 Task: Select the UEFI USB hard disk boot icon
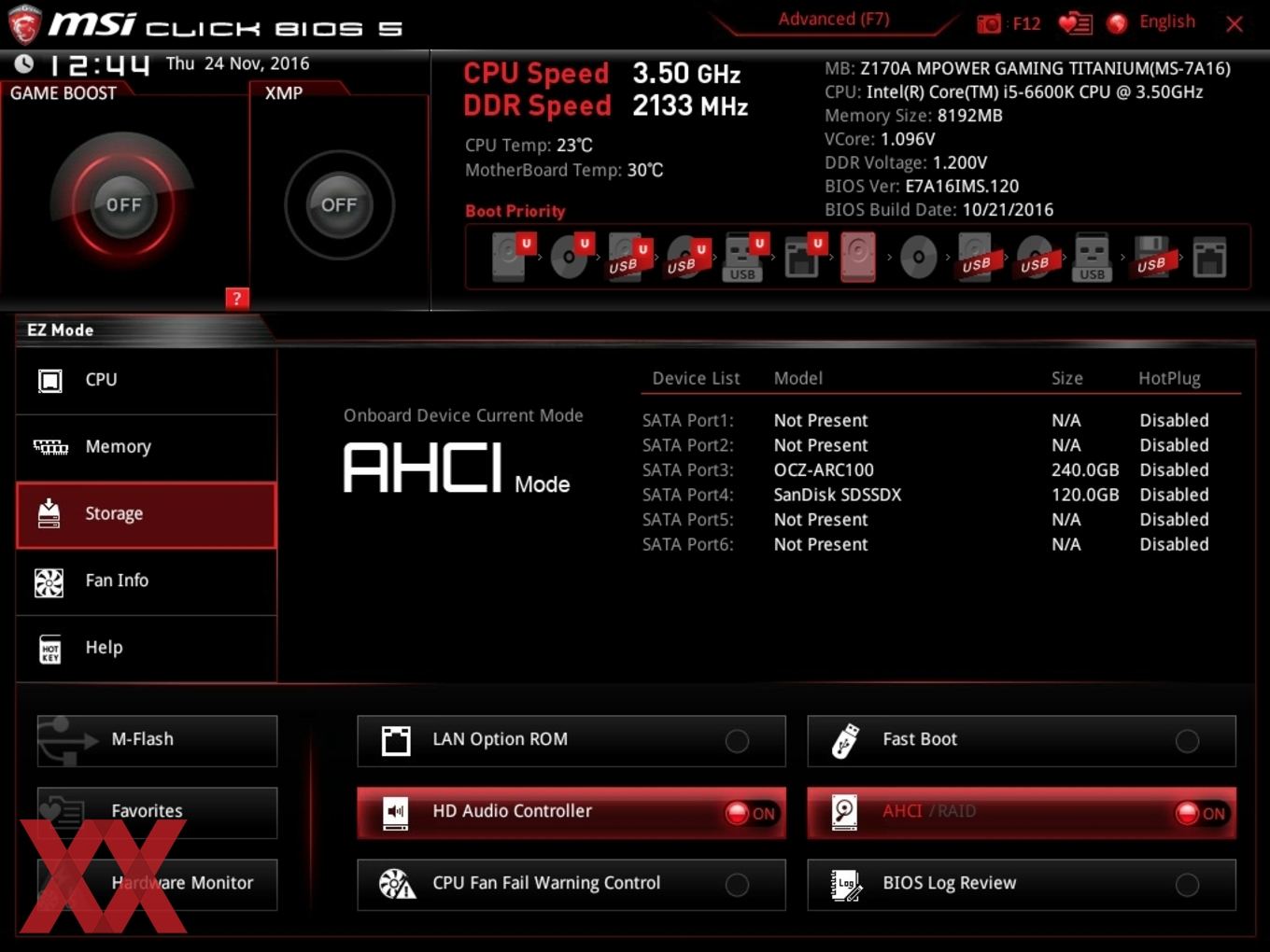(x=628, y=257)
